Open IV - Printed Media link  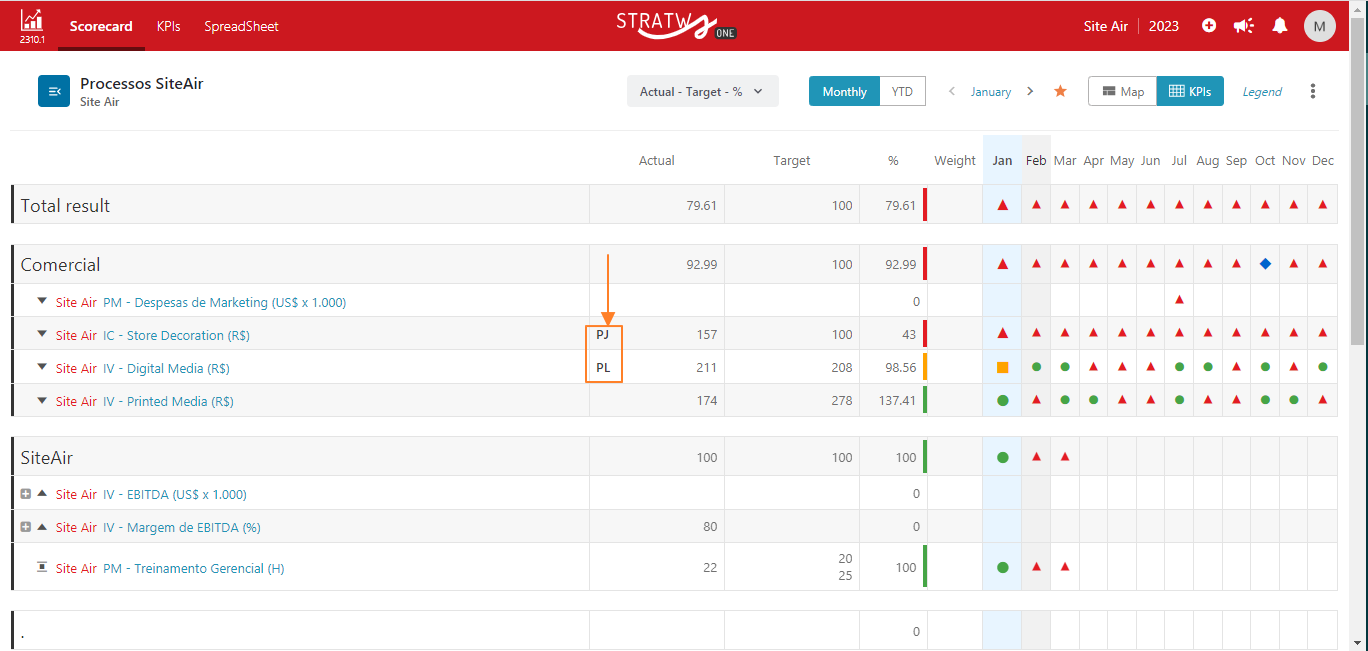point(168,401)
